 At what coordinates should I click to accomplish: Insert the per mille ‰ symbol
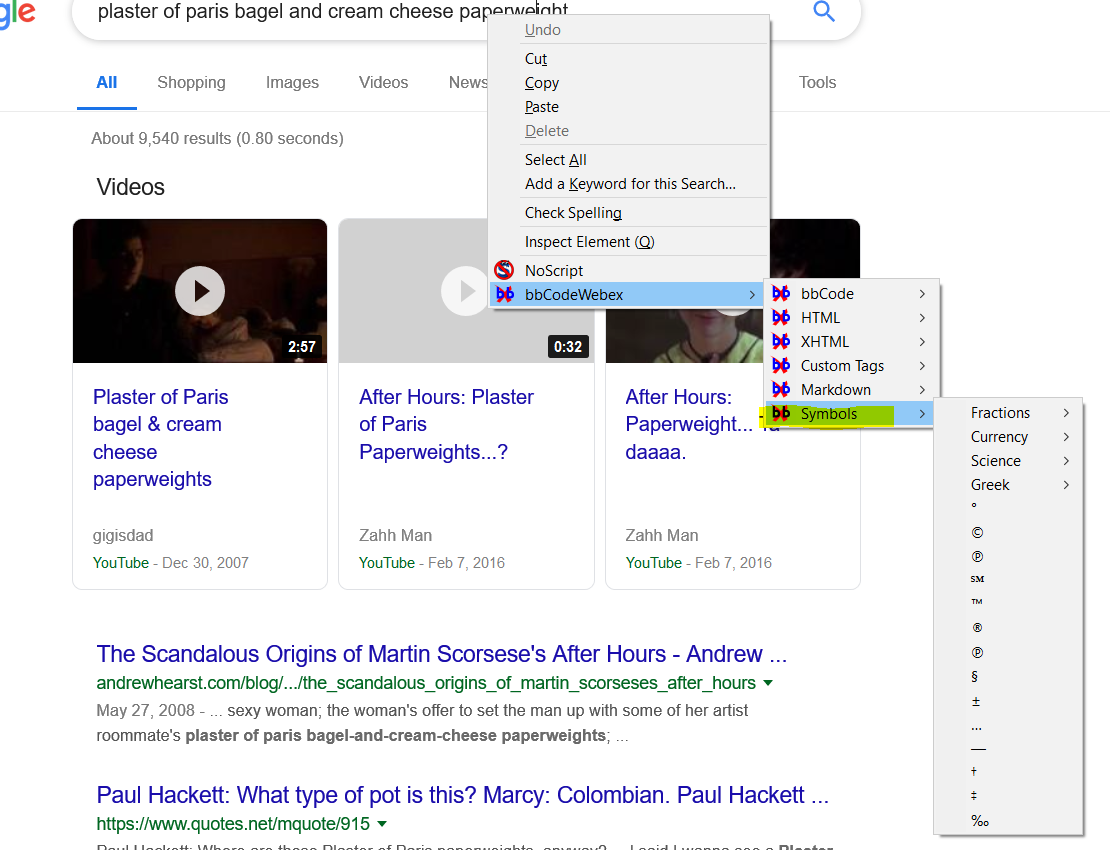click(980, 821)
